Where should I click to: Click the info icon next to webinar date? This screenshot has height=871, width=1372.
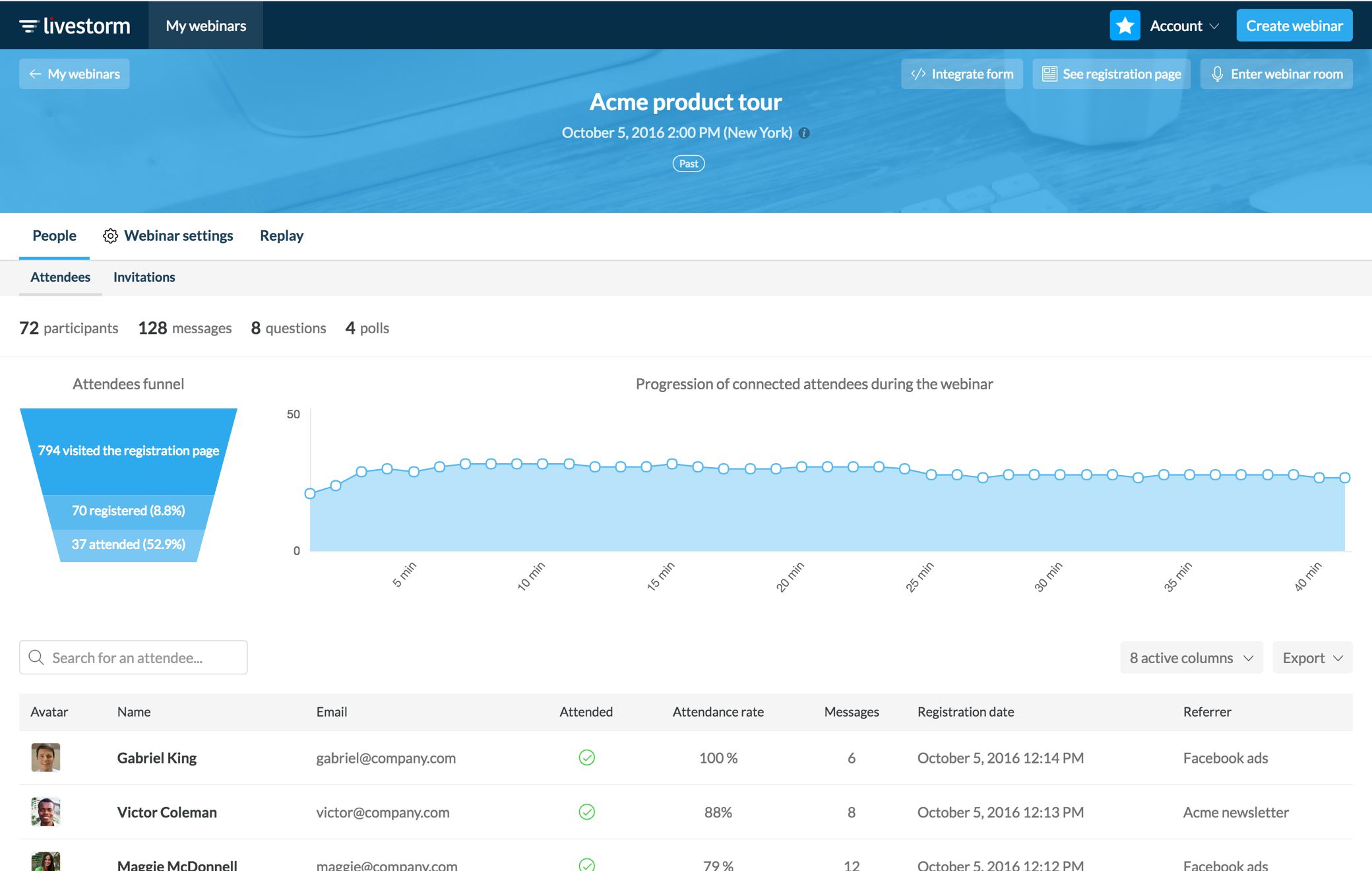803,133
